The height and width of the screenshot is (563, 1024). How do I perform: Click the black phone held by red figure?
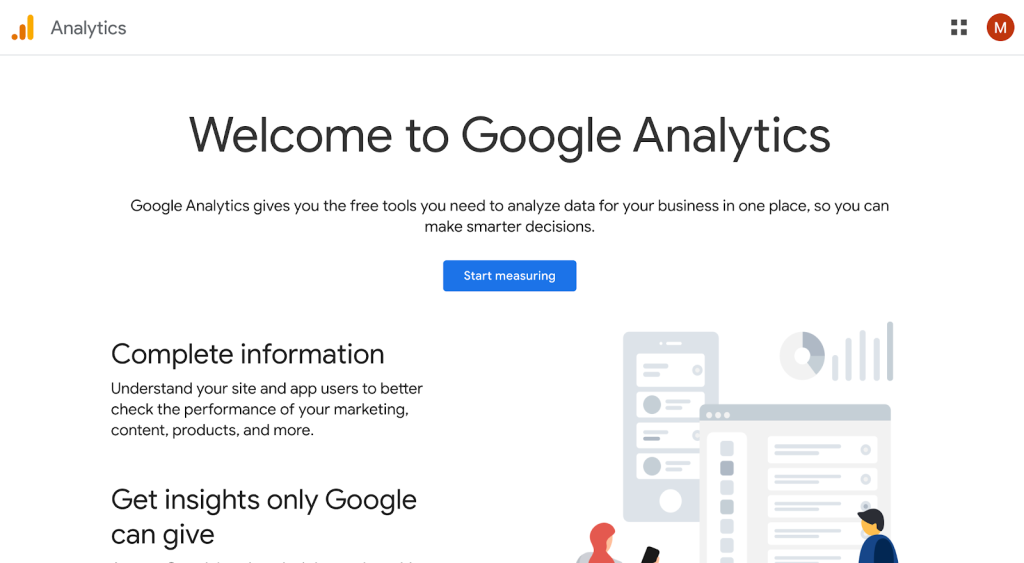650,555
